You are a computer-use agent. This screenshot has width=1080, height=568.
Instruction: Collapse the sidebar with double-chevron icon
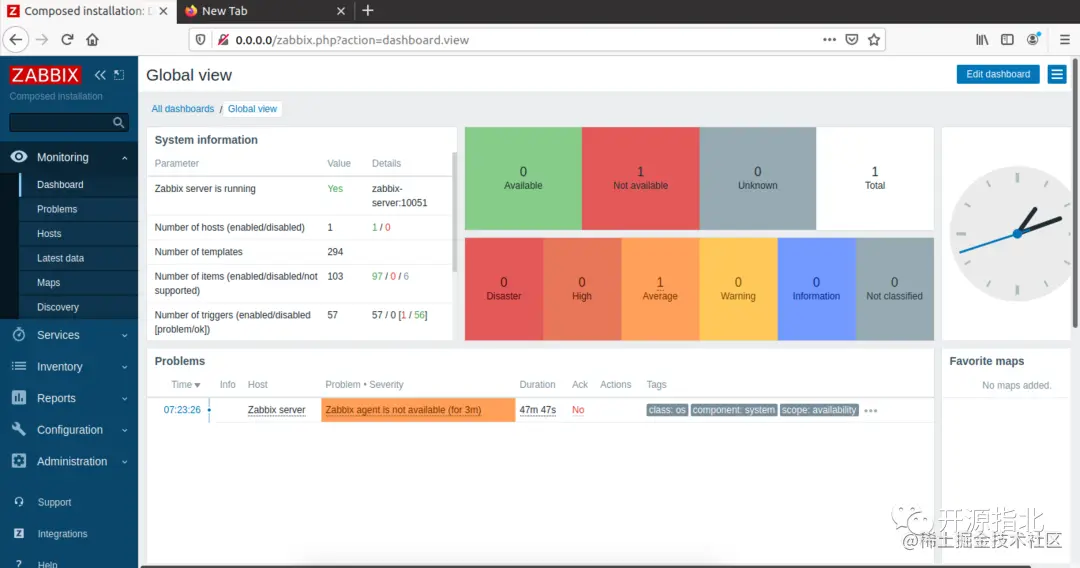click(x=101, y=74)
